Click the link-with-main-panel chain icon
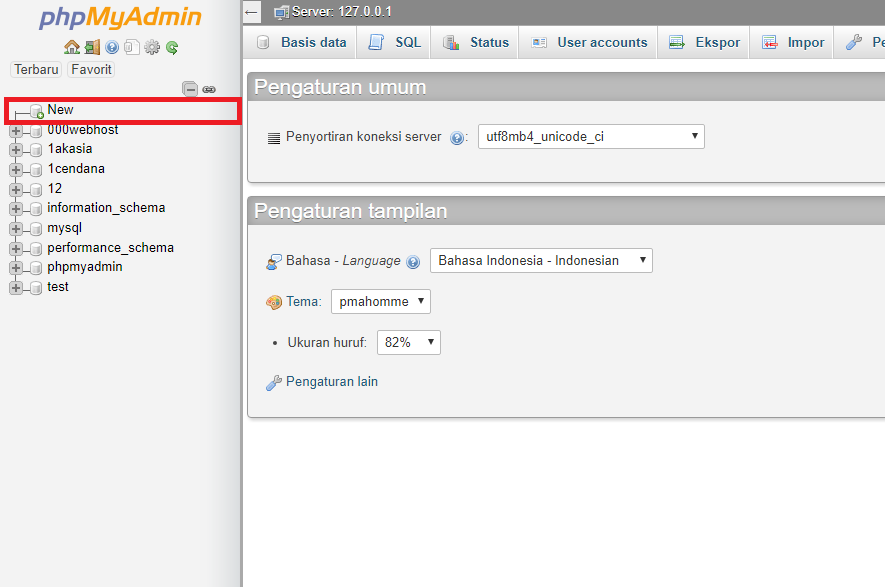Screen dimensions: 885x587 click(x=209, y=89)
